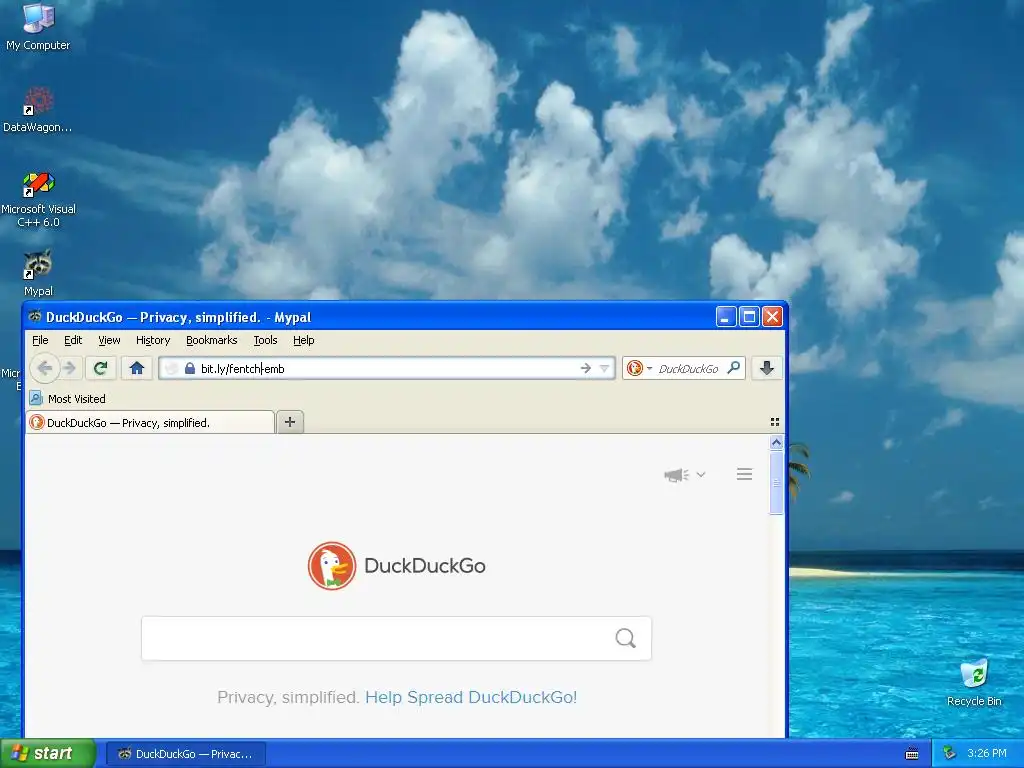Open the Help menu

tap(304, 340)
